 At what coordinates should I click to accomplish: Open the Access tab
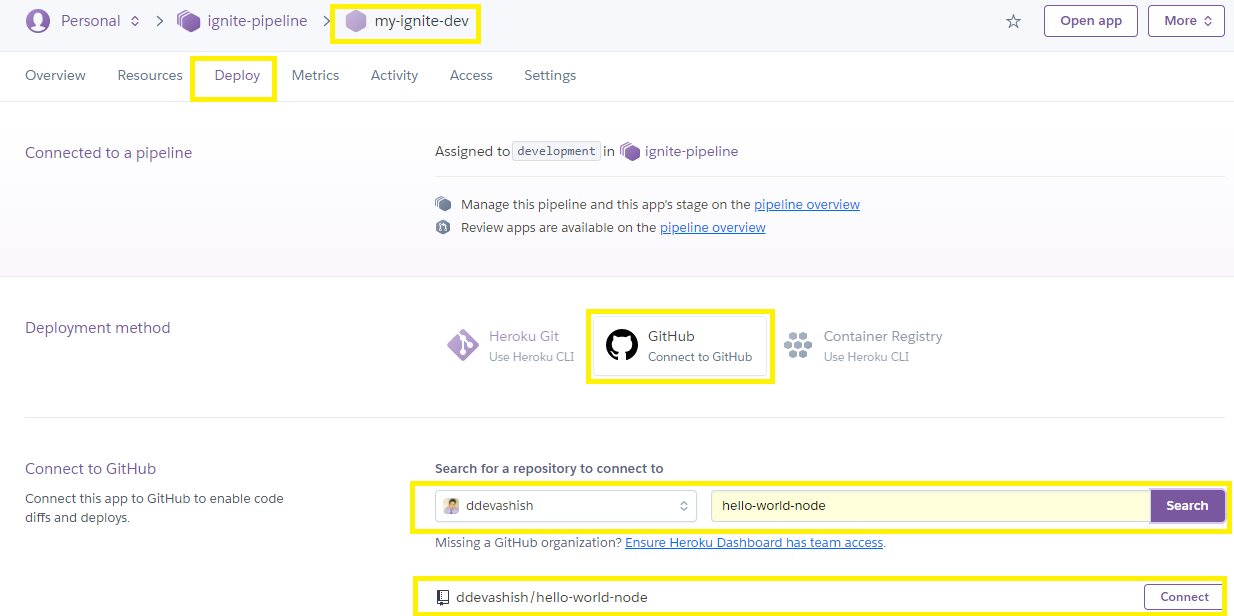click(471, 75)
